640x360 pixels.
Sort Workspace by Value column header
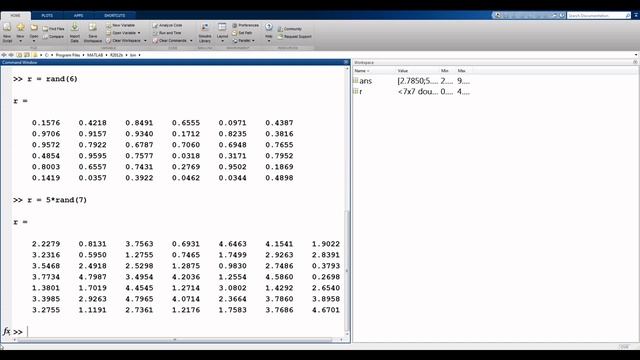417,71
